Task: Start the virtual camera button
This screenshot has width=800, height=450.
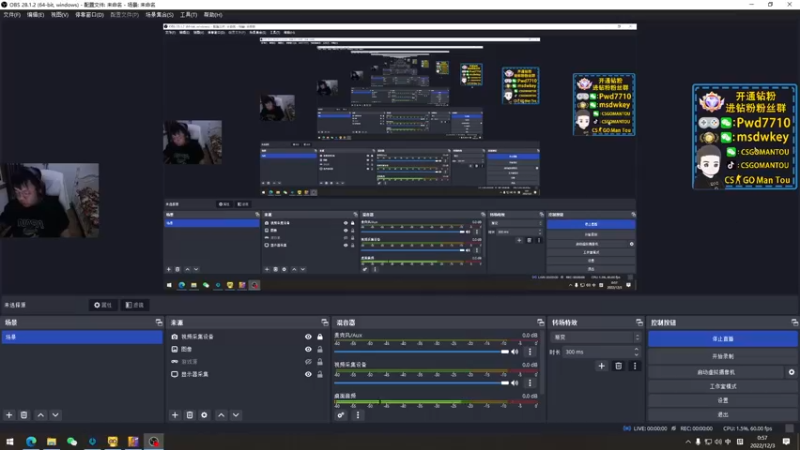Action: [x=716, y=372]
